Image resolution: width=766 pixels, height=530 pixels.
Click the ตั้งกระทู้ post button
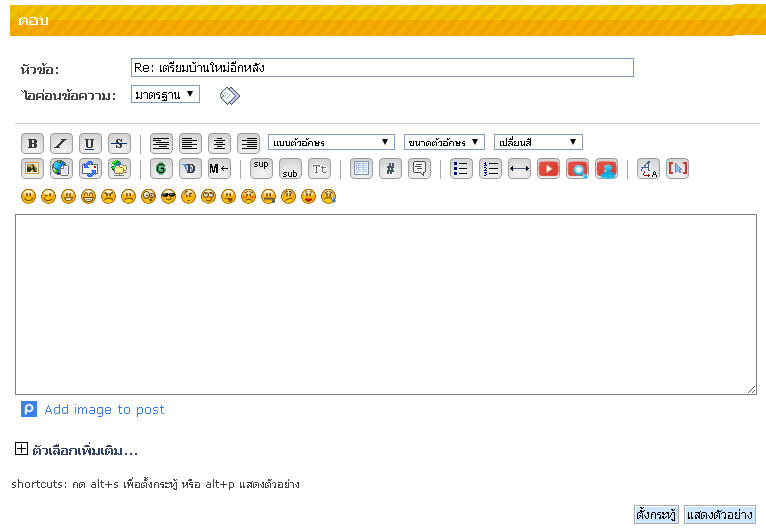click(656, 514)
